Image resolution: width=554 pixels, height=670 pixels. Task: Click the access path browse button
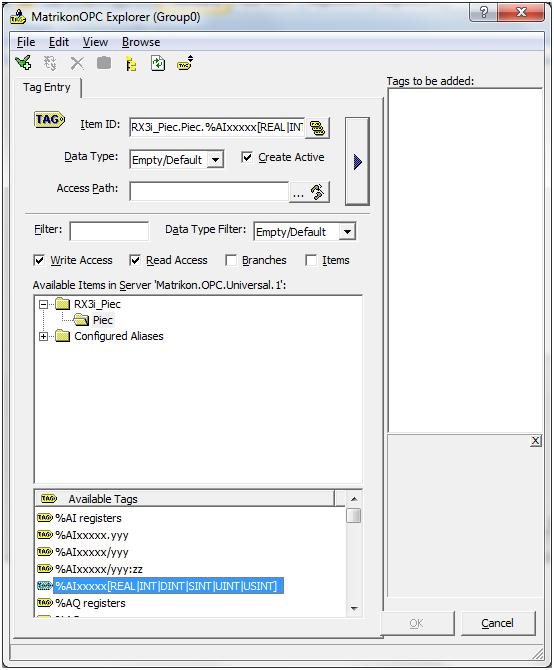[x=310, y=192]
